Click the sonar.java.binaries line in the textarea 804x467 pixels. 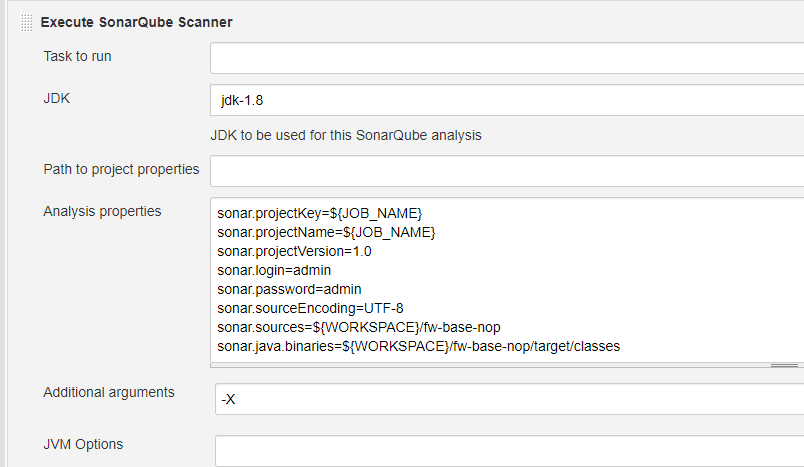418,346
